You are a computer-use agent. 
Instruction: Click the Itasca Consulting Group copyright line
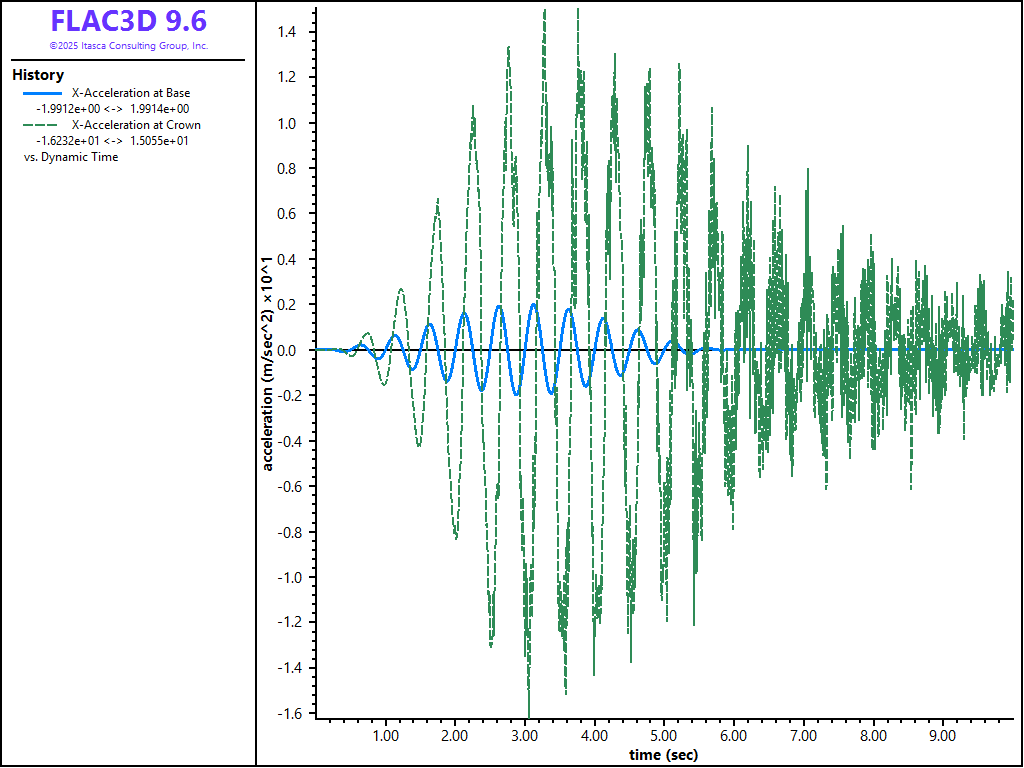[128, 46]
